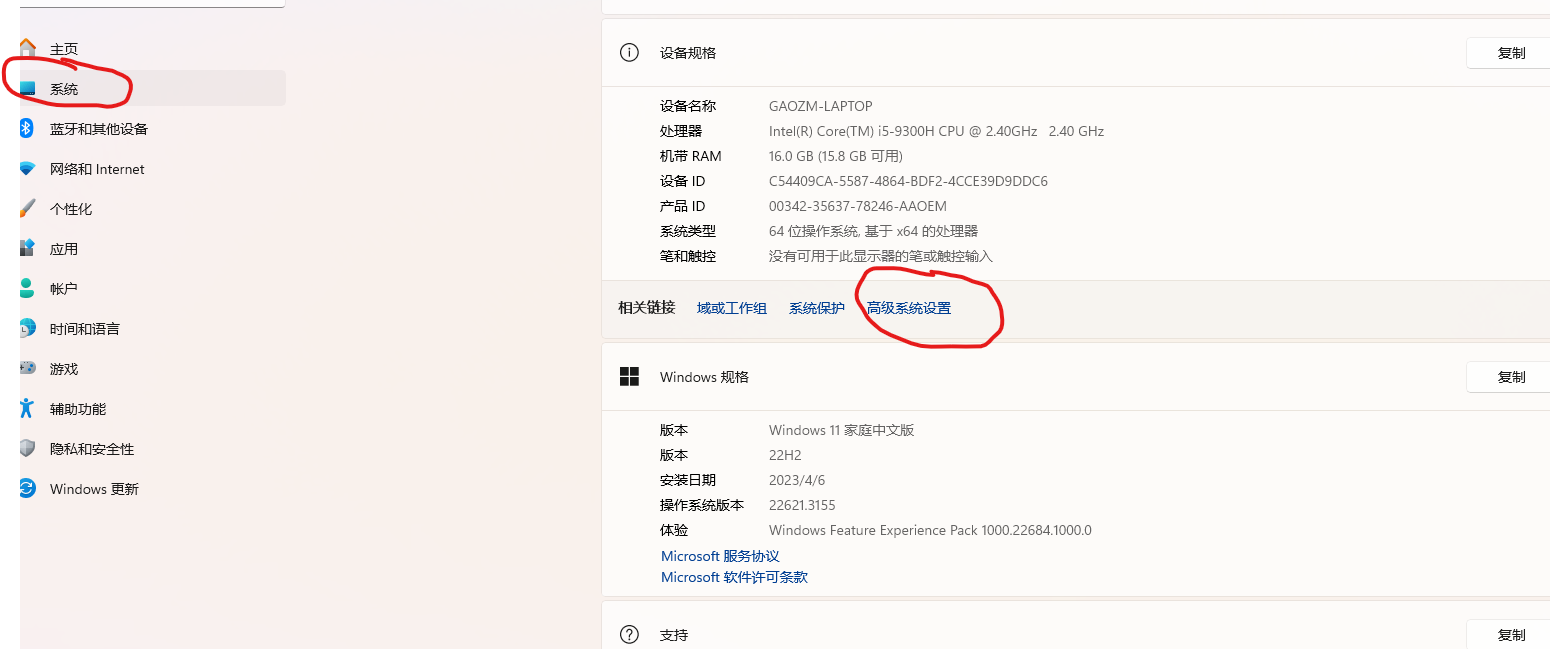Click system type 64 位操作系统 text
The image size is (1550, 649).
click(873, 231)
